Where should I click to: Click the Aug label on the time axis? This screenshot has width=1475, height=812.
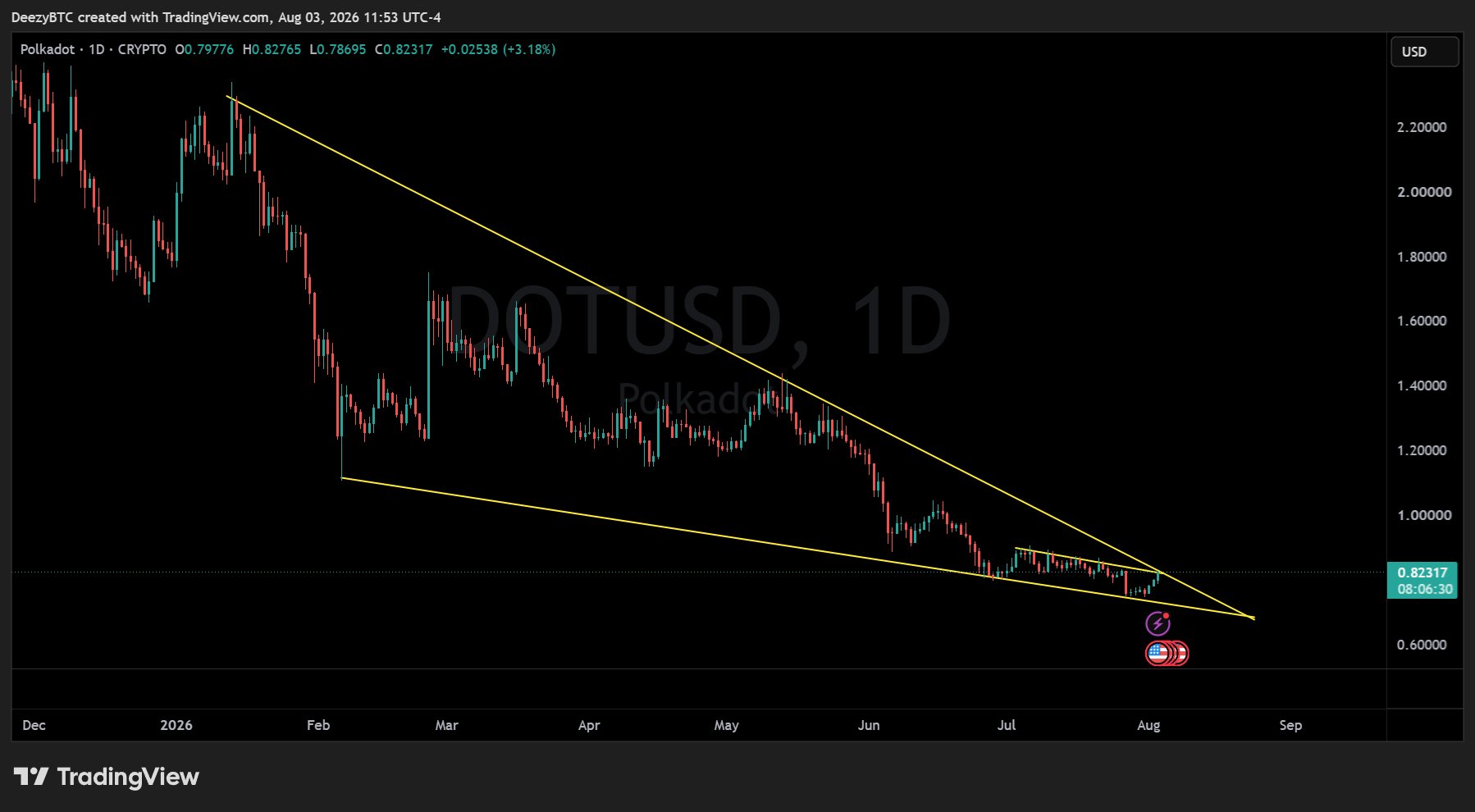click(1148, 725)
